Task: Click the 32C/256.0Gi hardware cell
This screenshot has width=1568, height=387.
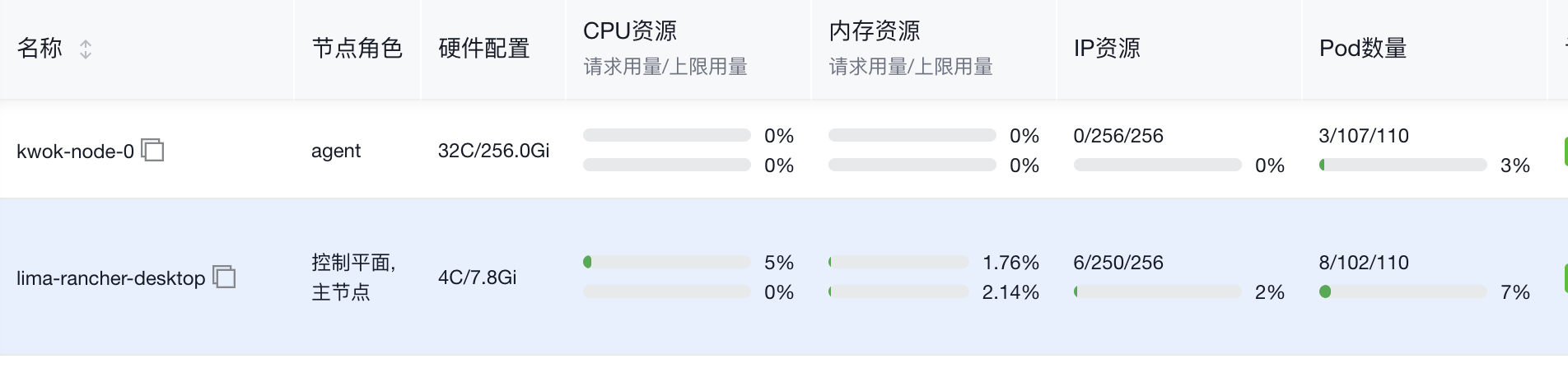Action: coord(493,151)
